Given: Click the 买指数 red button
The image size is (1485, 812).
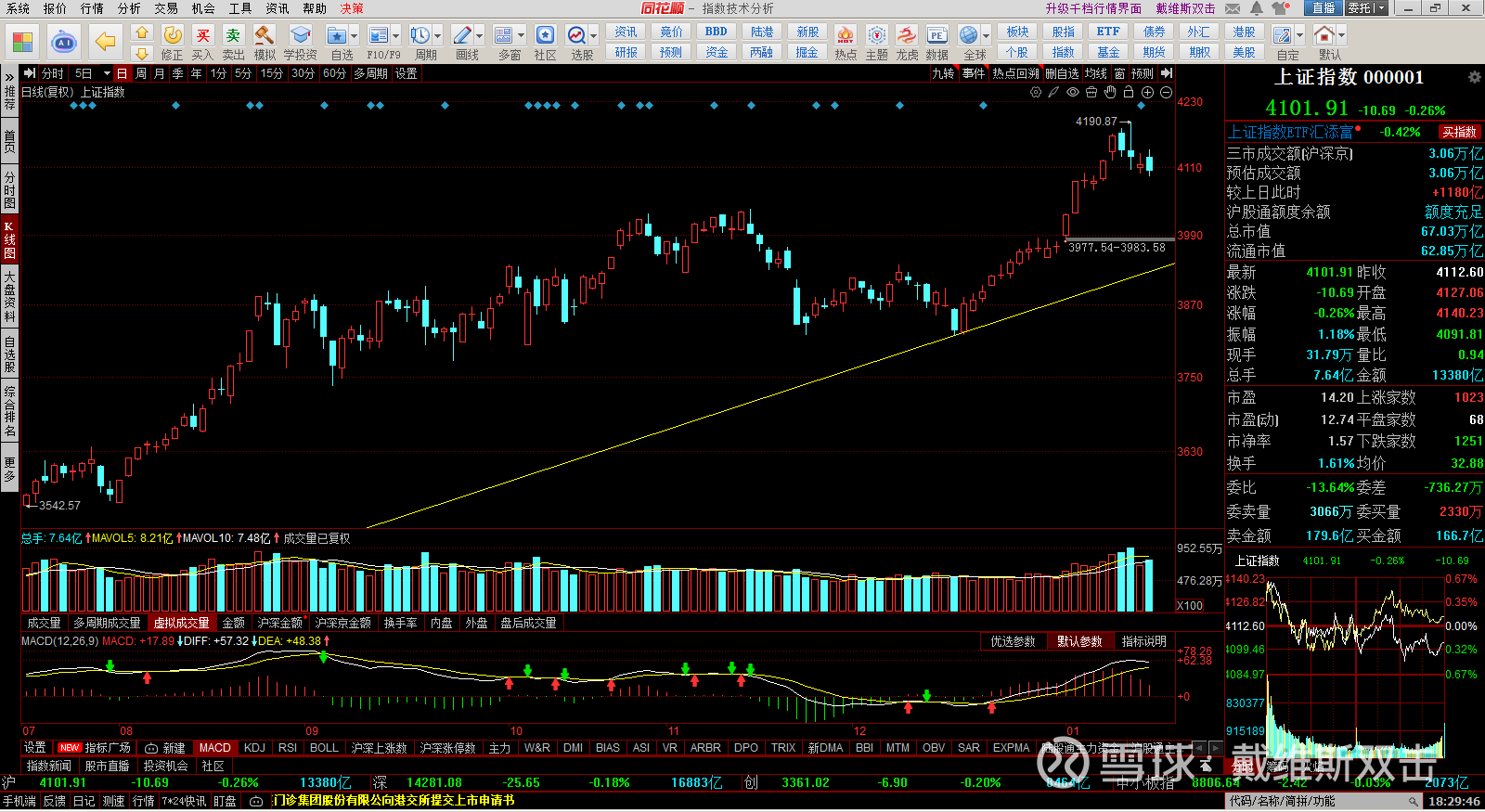Looking at the screenshot, I should tap(1459, 132).
